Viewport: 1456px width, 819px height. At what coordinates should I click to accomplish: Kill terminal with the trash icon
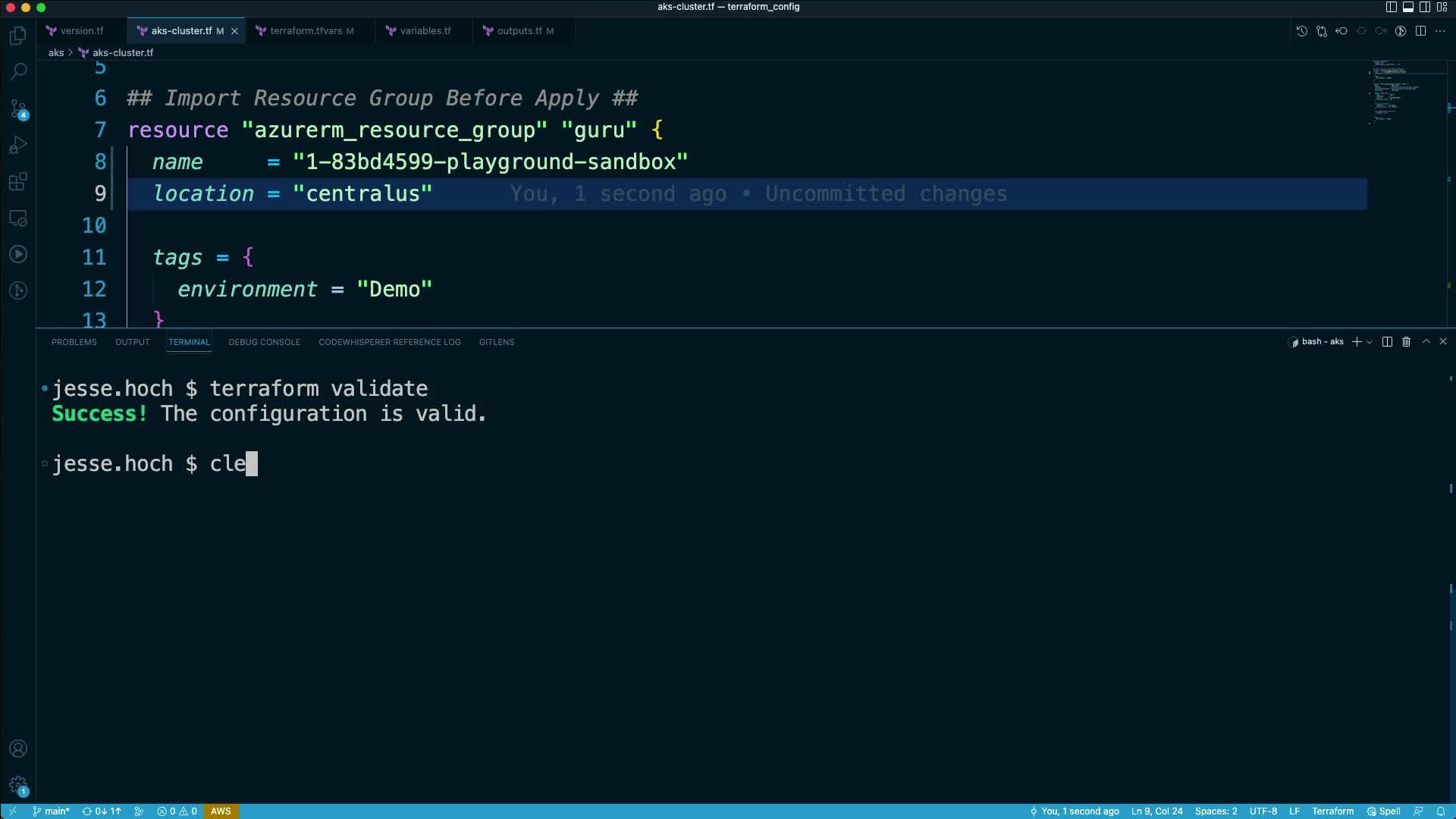1406,342
